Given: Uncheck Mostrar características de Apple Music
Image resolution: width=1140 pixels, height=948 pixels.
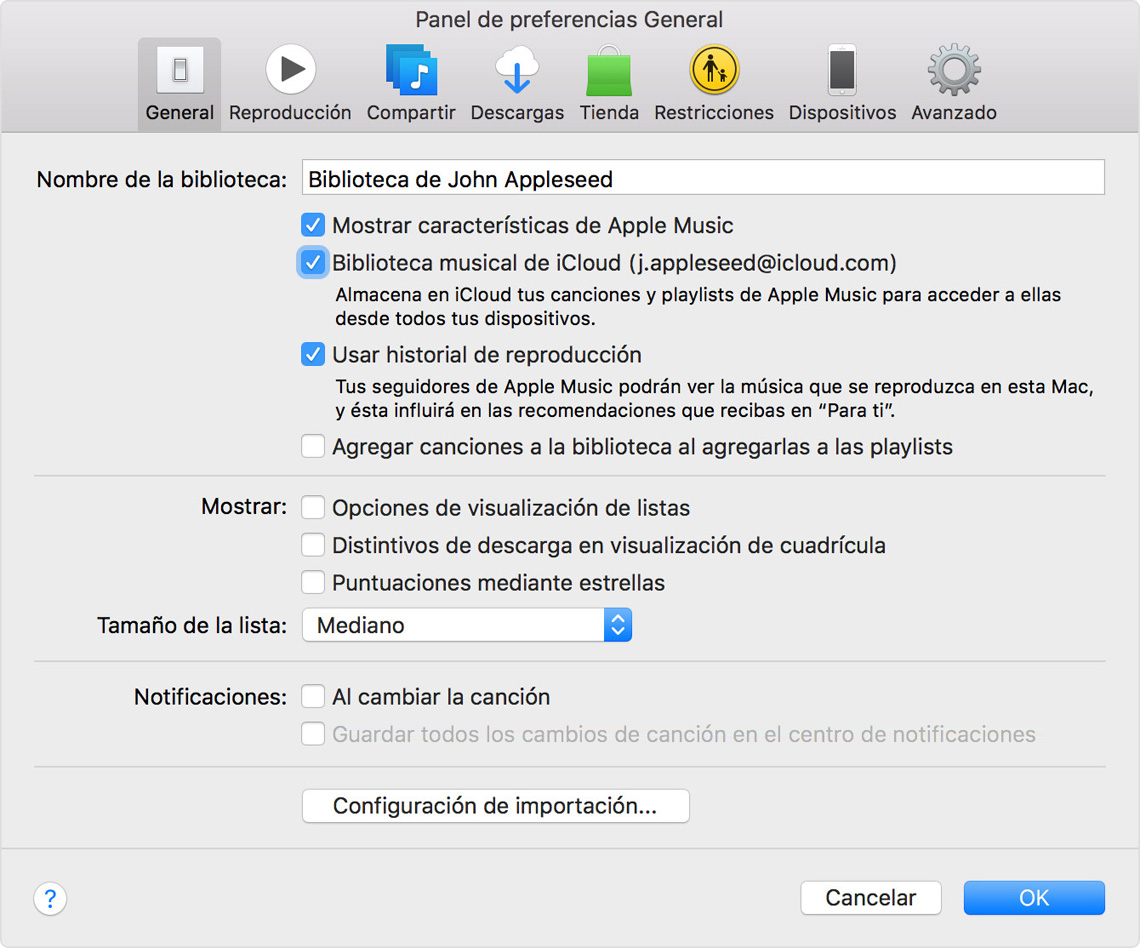Looking at the screenshot, I should pyautogui.click(x=314, y=225).
